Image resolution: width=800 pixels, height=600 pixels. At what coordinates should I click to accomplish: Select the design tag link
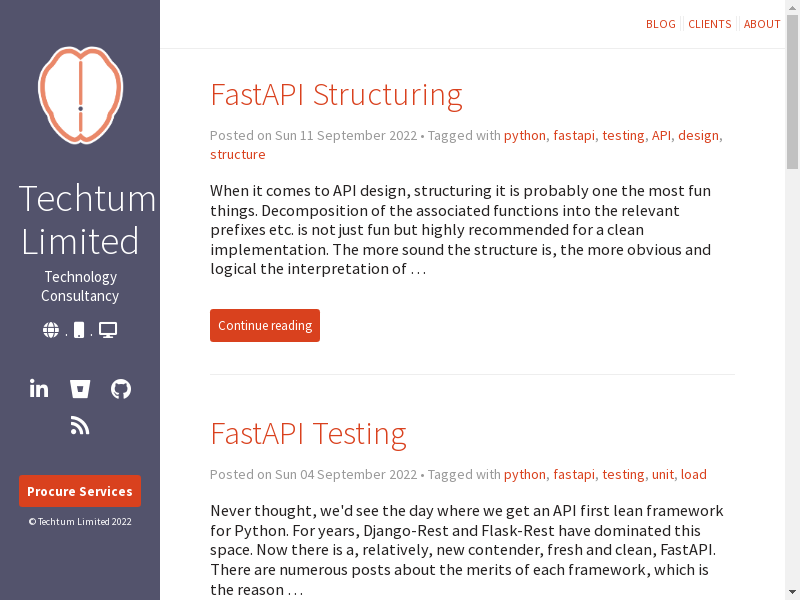(698, 136)
